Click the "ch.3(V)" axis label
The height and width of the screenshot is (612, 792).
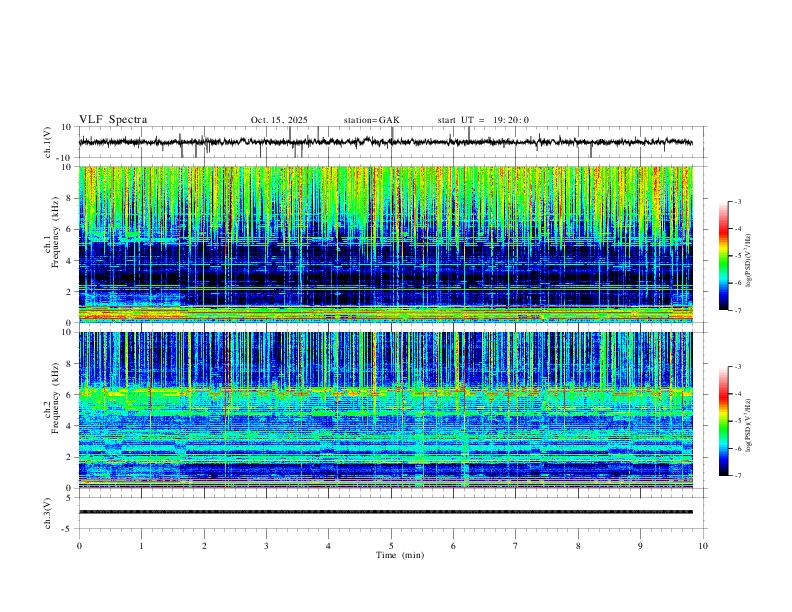click(x=48, y=514)
